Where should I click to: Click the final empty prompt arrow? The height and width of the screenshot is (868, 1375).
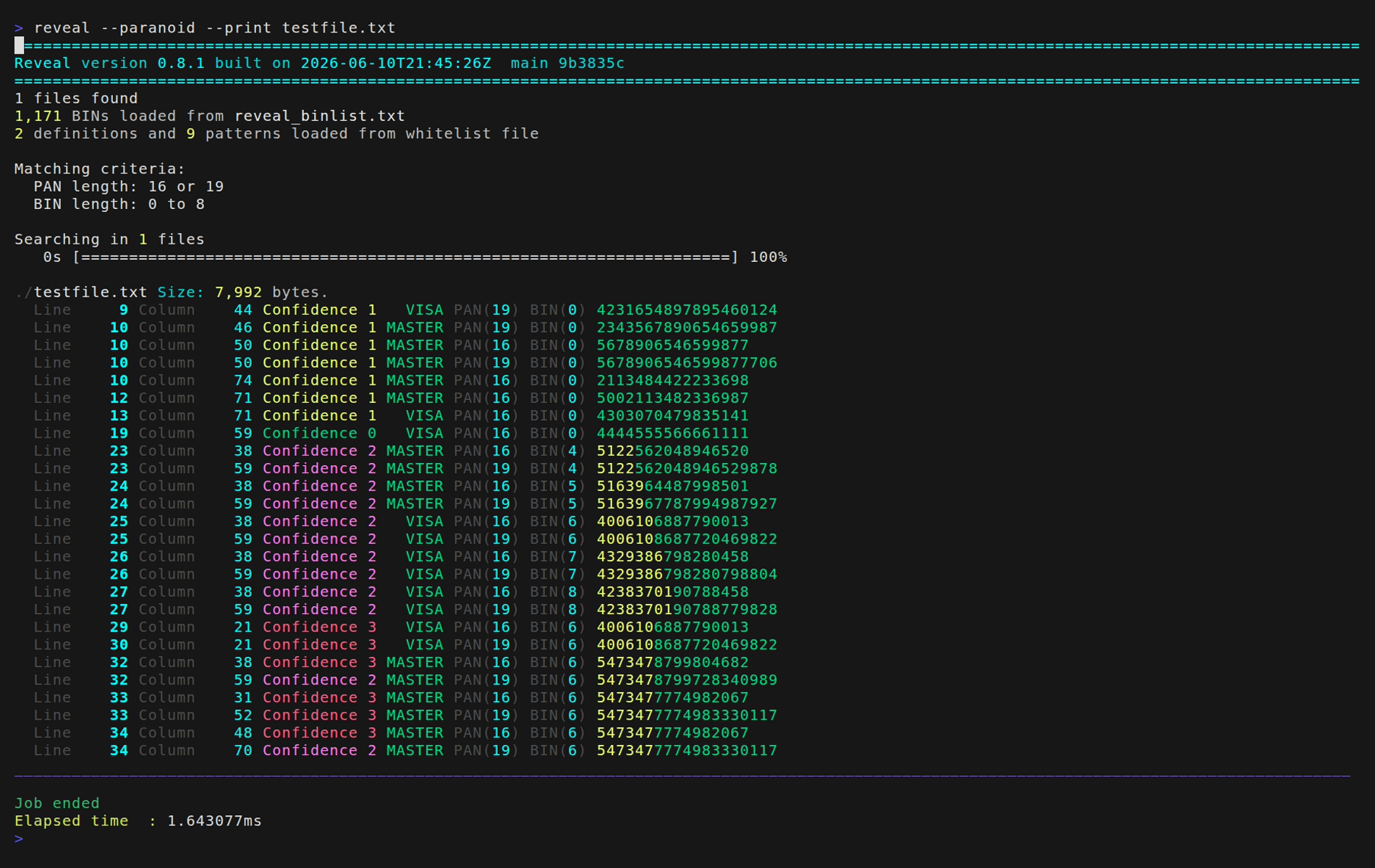click(19, 839)
